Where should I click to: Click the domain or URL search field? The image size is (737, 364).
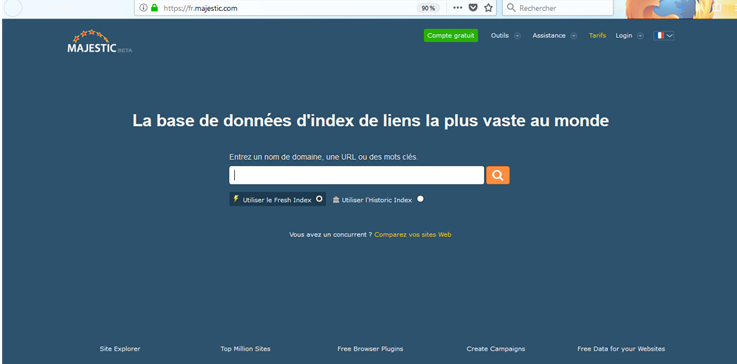[x=356, y=175]
